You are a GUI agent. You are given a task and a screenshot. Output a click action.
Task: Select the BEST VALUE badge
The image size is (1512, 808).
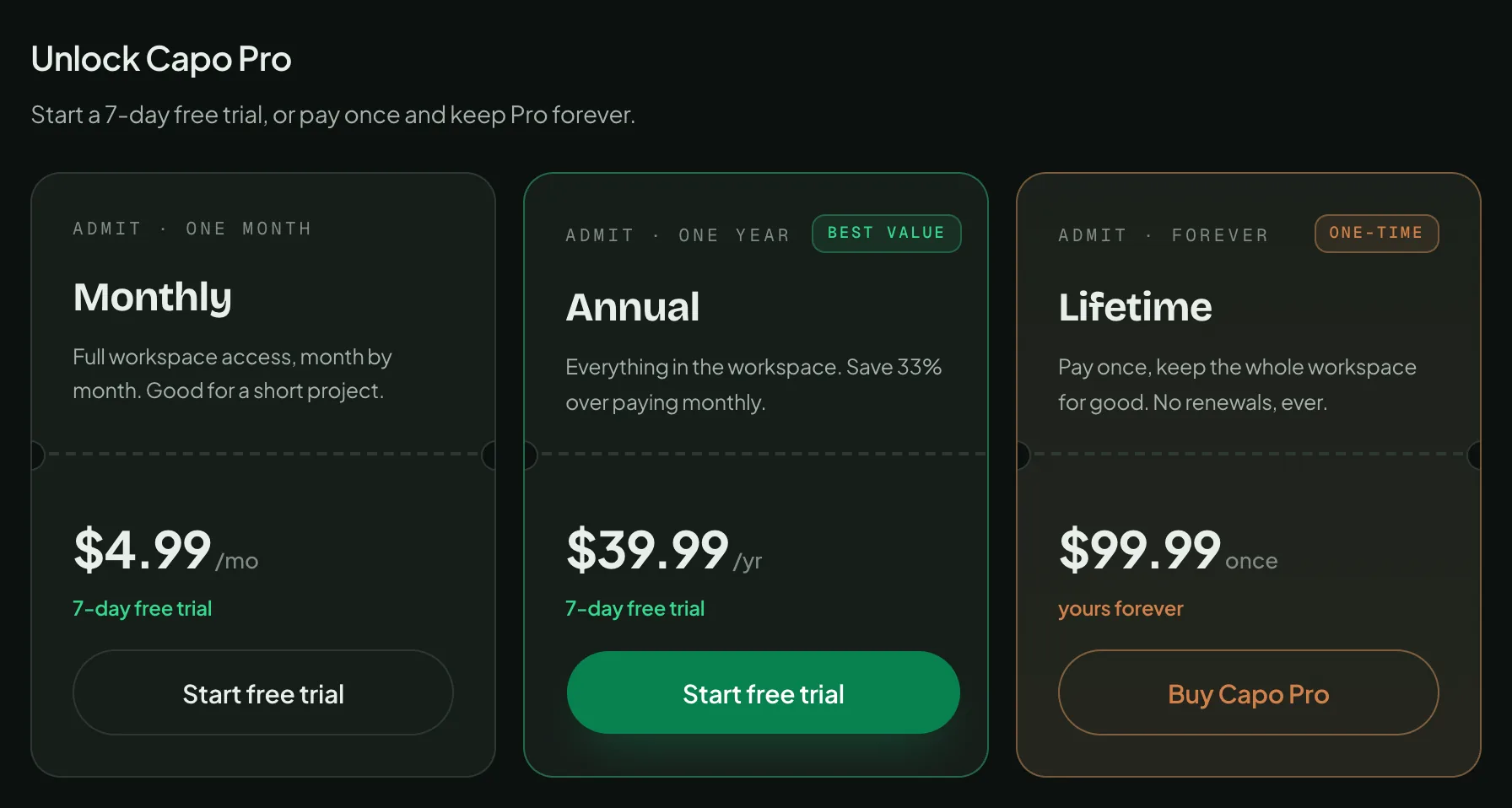886,234
